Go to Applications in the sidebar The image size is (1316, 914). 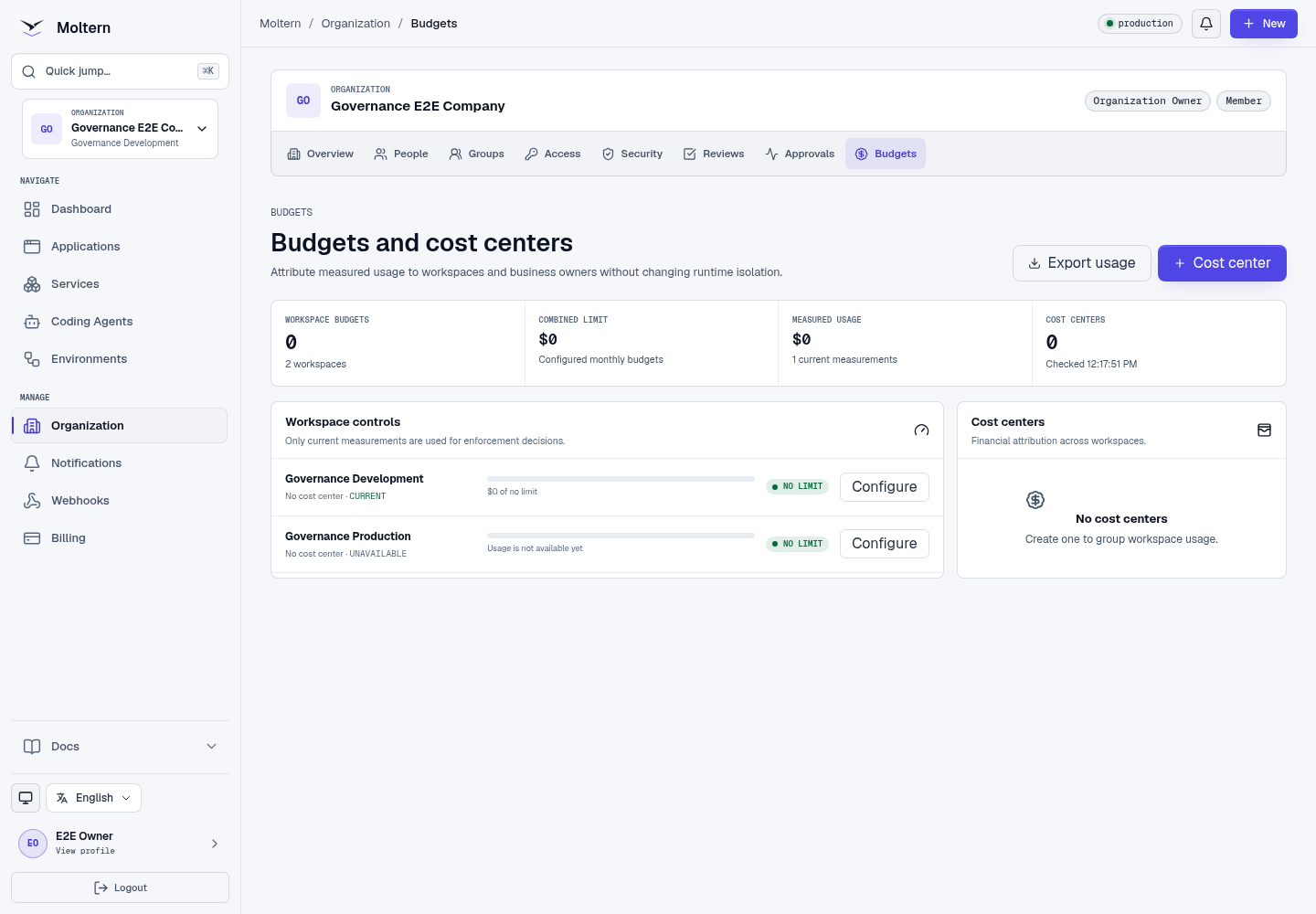tap(120, 247)
